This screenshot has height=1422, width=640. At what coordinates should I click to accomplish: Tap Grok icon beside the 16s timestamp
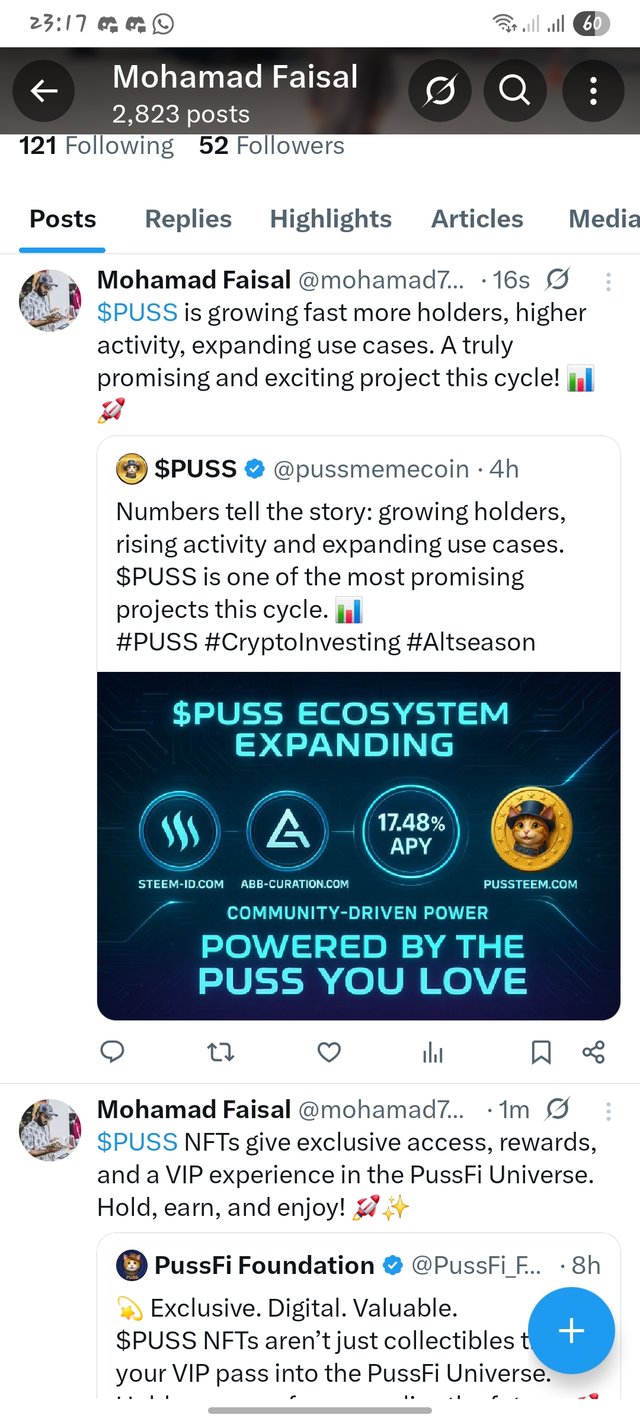tap(559, 280)
